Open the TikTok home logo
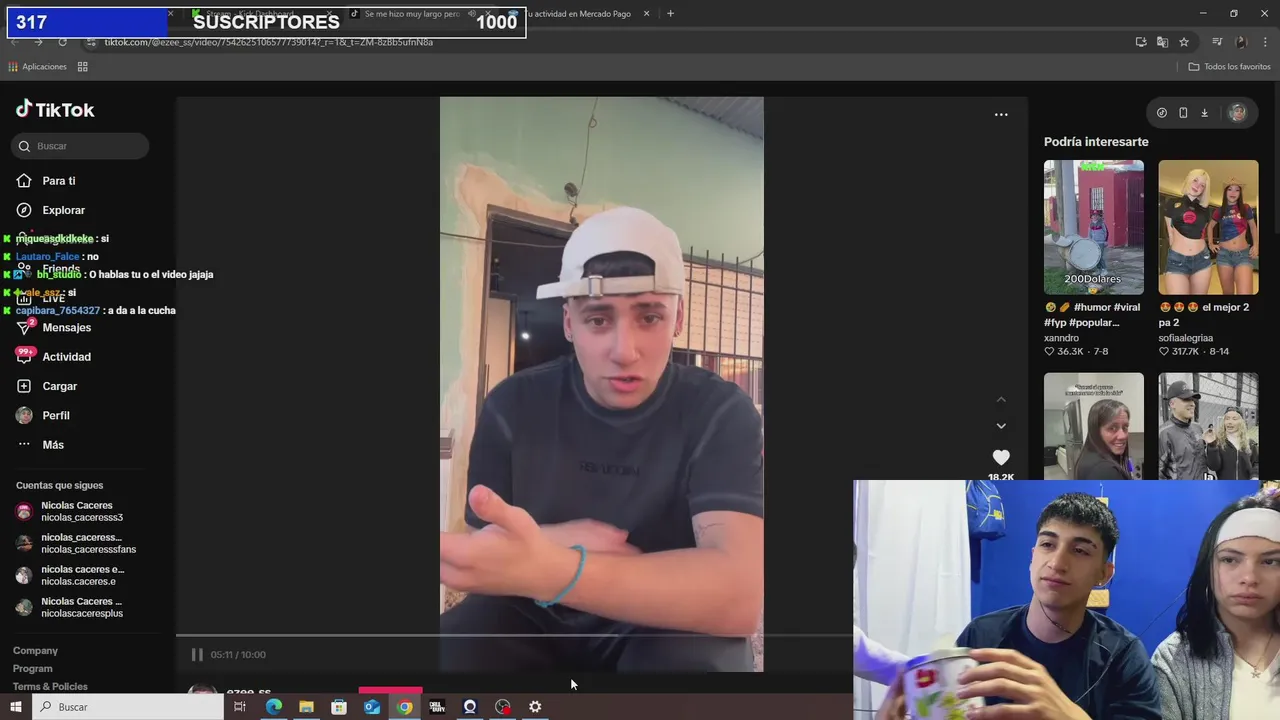1280x720 pixels. [x=55, y=110]
